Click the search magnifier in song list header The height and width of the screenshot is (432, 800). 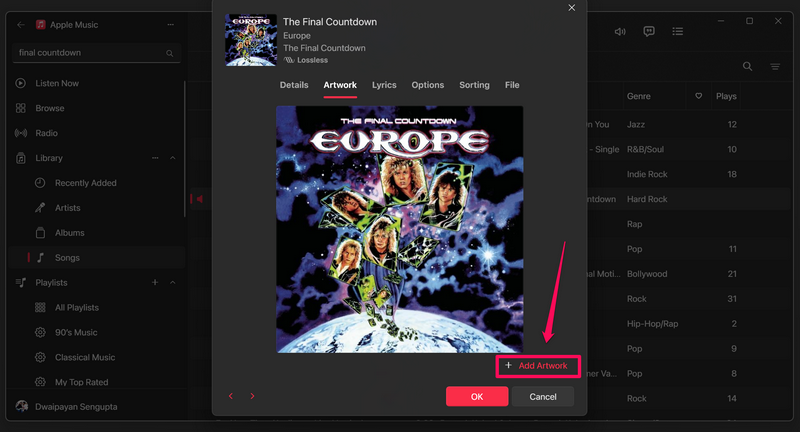coord(747,66)
